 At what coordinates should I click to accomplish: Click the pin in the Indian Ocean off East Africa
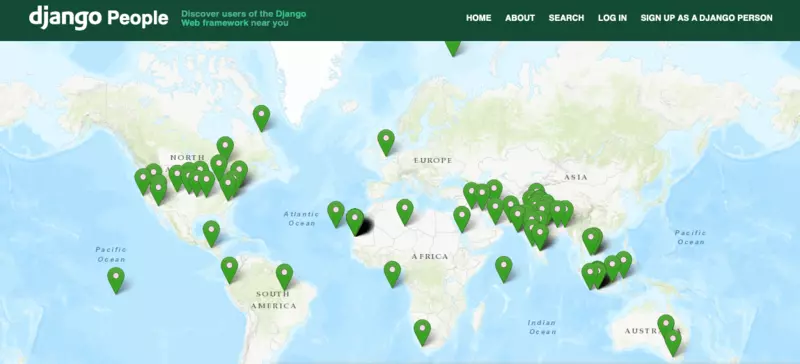(x=504, y=269)
